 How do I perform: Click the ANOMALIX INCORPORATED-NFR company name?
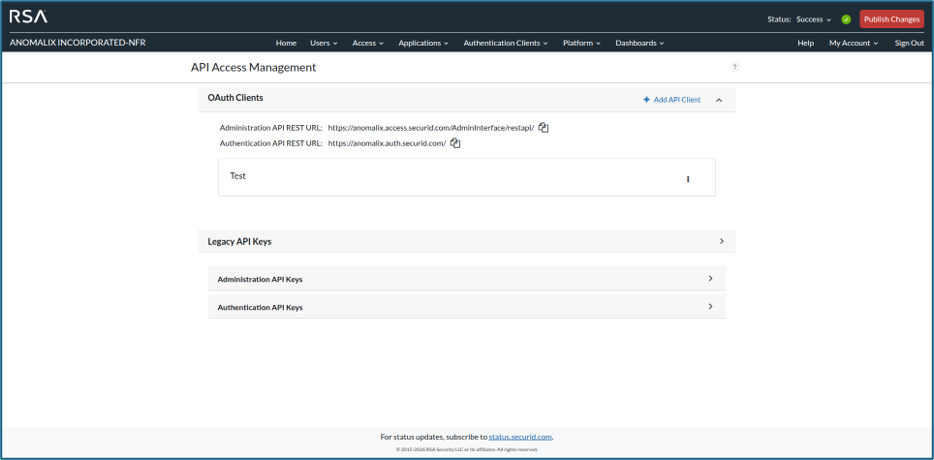77,43
